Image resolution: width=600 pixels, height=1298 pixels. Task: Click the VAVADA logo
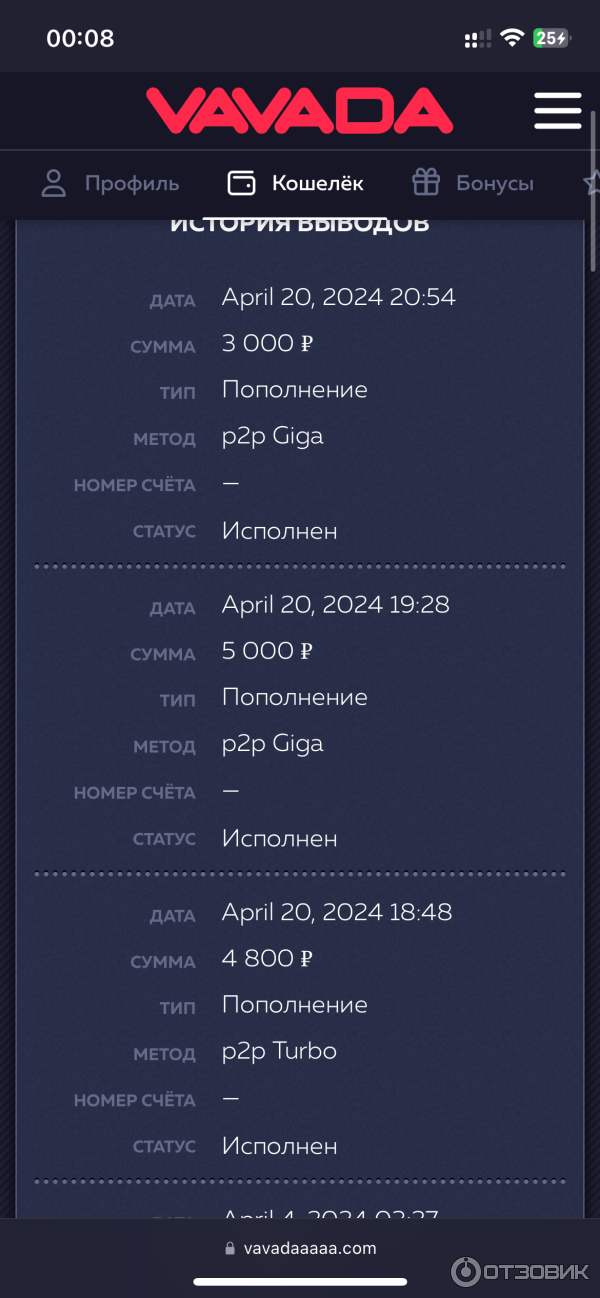(x=299, y=110)
